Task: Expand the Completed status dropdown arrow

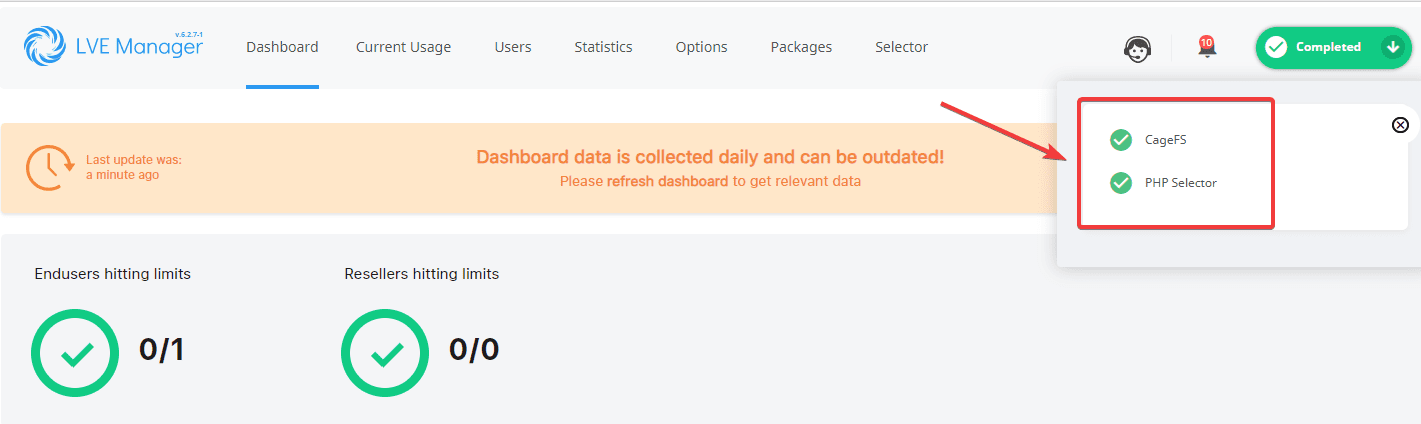Action: [x=1392, y=47]
